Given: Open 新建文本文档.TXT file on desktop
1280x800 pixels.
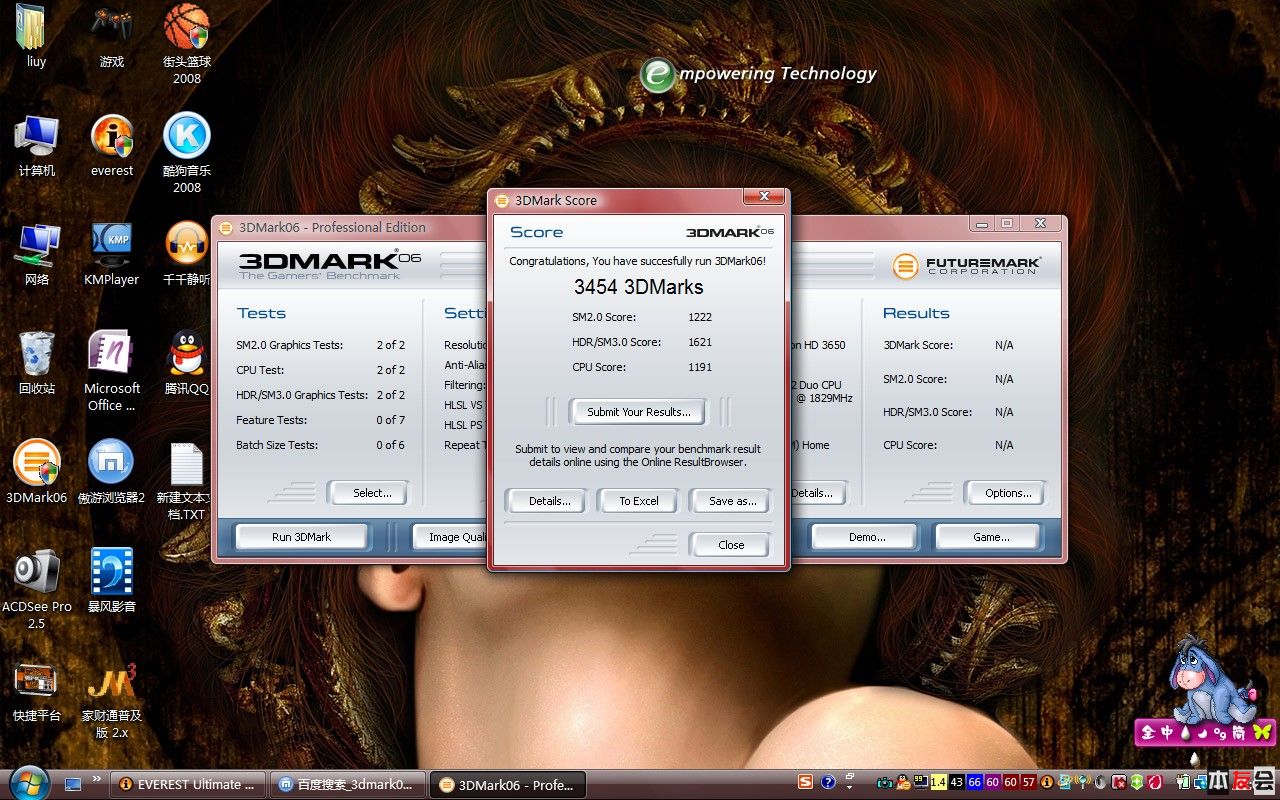Looking at the screenshot, I should pyautogui.click(x=187, y=481).
